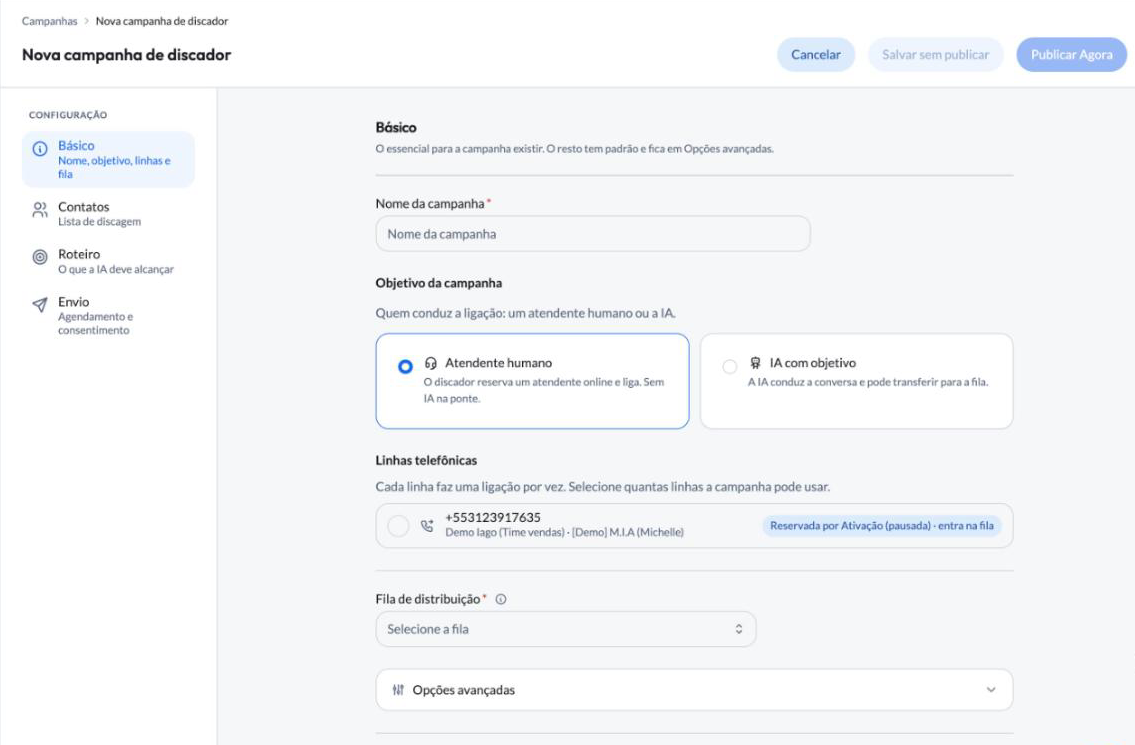
Task: Open the Selecione a fila dropdown
Action: pos(565,629)
